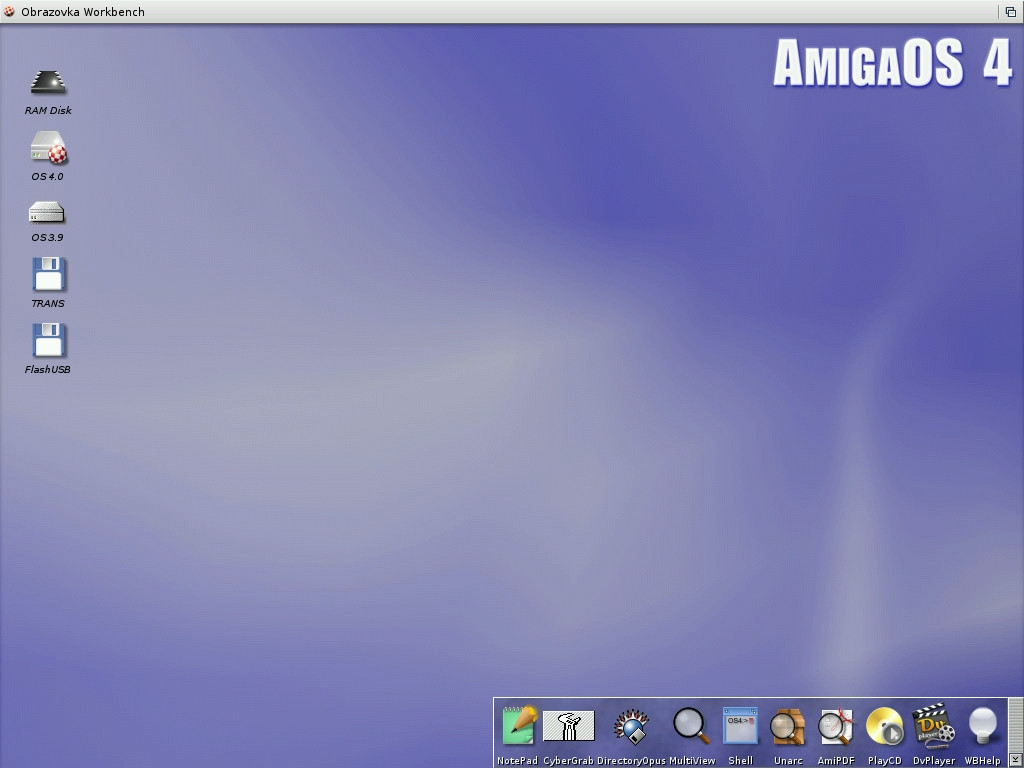Select the FlashUSB disk icon
This screenshot has width=1024, height=768.
(49, 340)
